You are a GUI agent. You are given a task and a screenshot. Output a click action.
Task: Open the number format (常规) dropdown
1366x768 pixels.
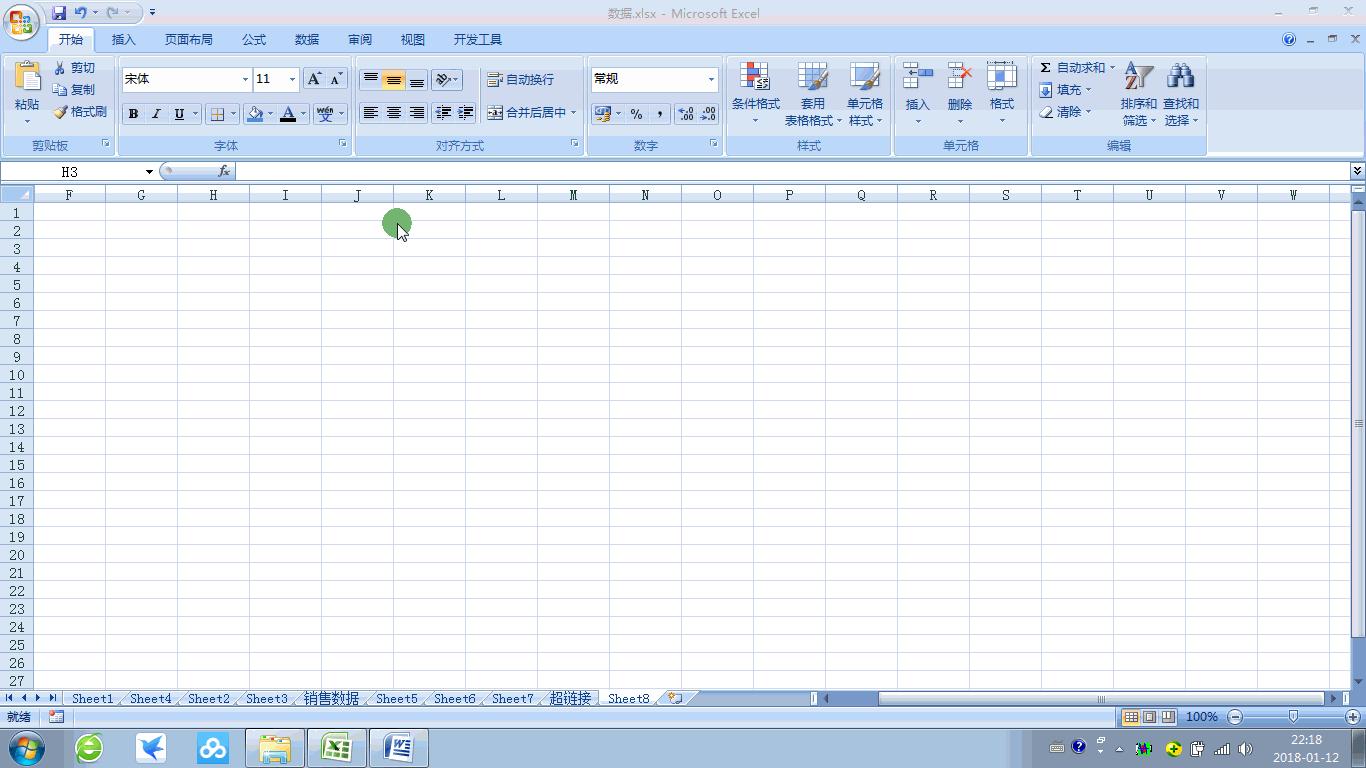coord(709,78)
